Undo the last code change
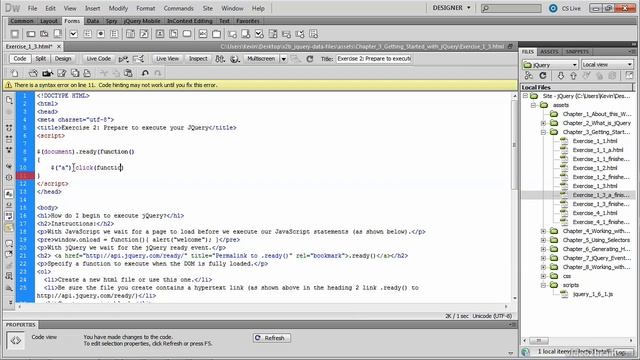 pos(145,73)
